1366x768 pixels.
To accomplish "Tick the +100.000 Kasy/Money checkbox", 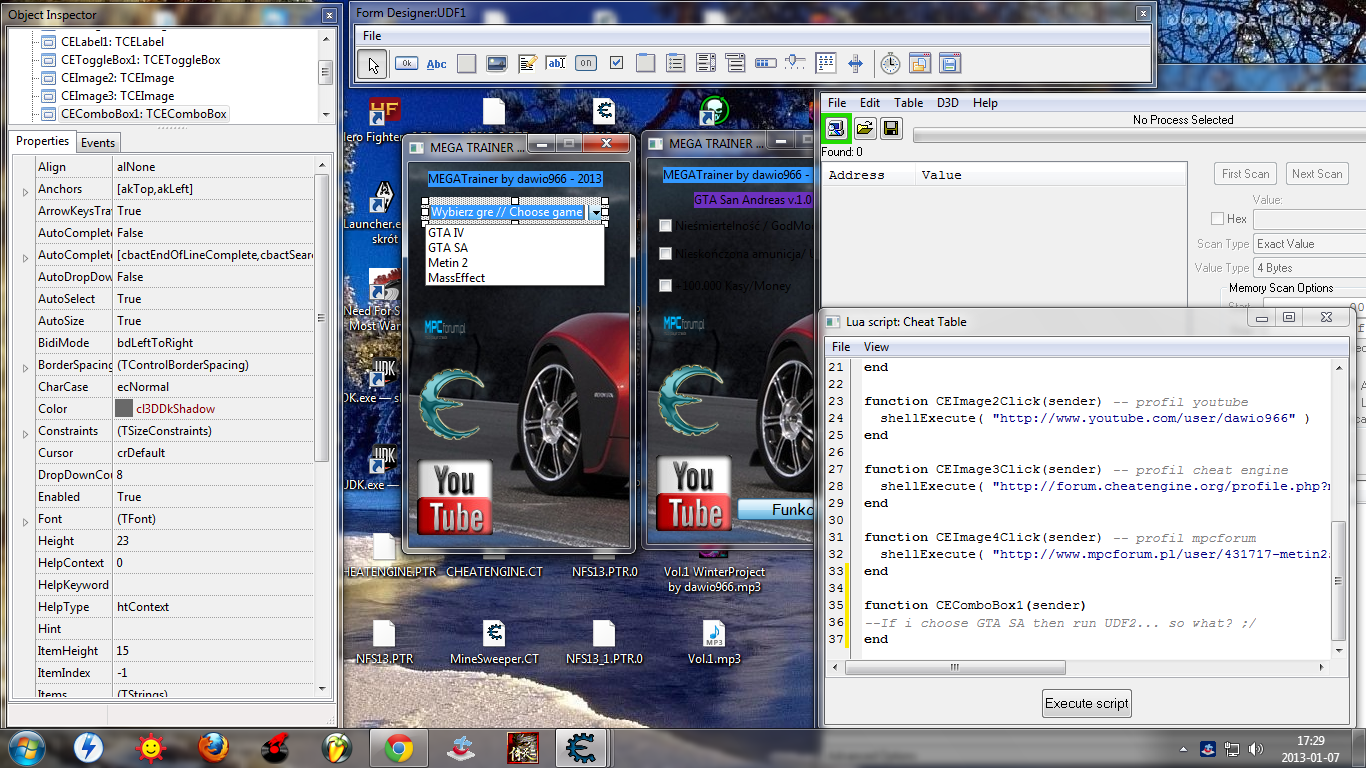I will 666,286.
